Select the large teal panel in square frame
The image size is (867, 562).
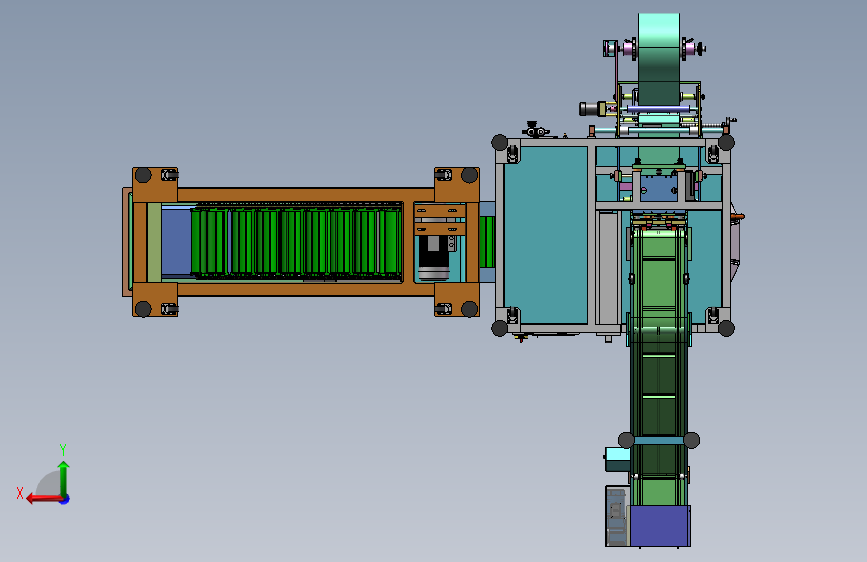545,235
